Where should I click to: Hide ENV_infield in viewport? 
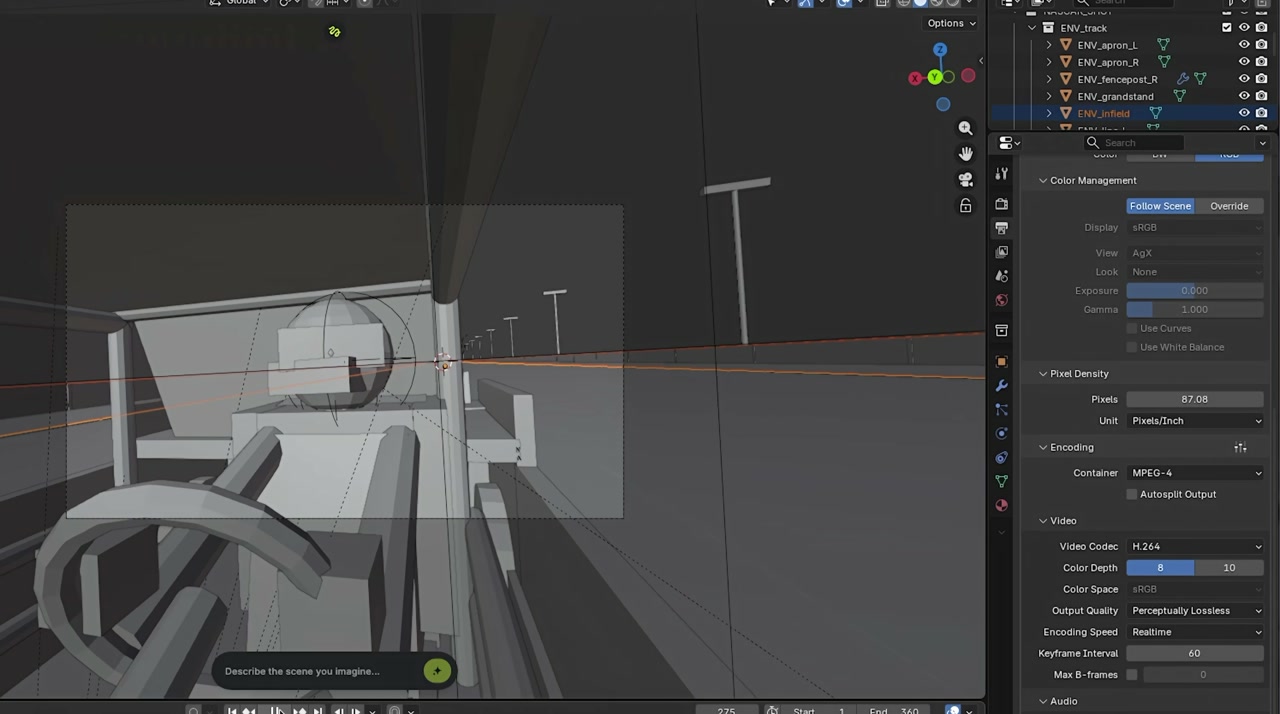click(1244, 113)
